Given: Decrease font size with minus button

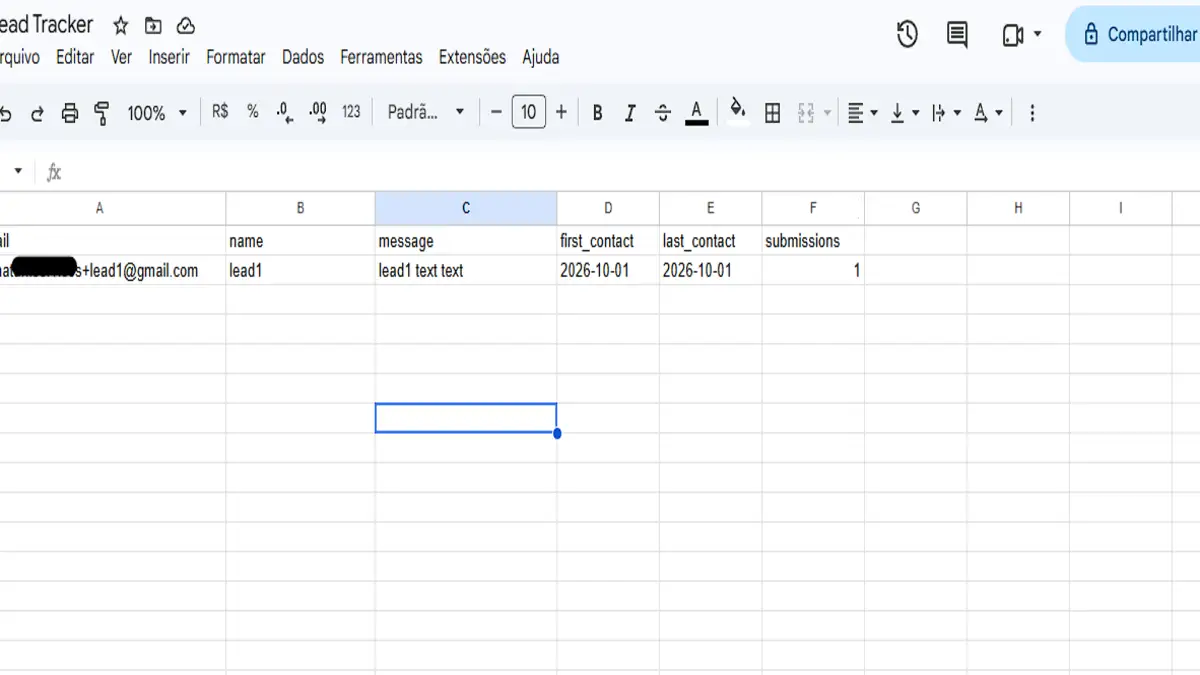Looking at the screenshot, I should pyautogui.click(x=496, y=112).
